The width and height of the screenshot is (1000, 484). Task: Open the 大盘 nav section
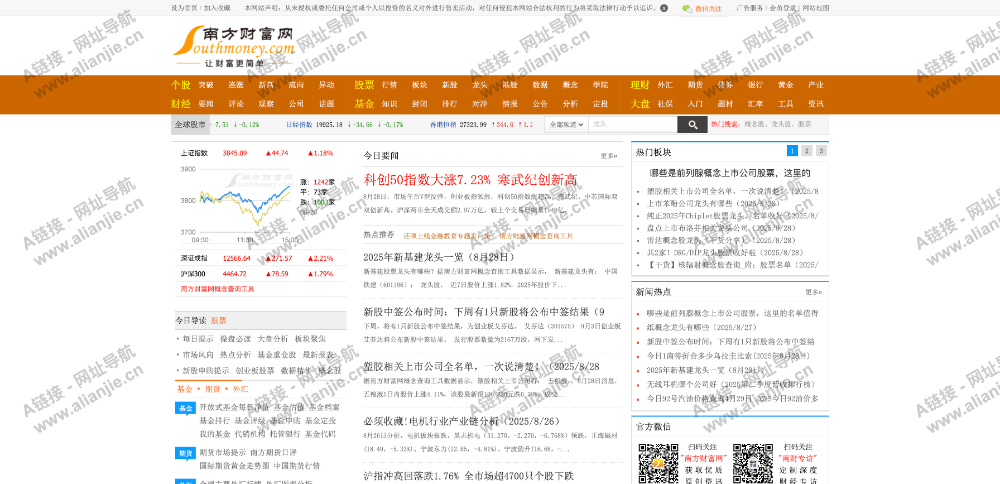pos(640,103)
